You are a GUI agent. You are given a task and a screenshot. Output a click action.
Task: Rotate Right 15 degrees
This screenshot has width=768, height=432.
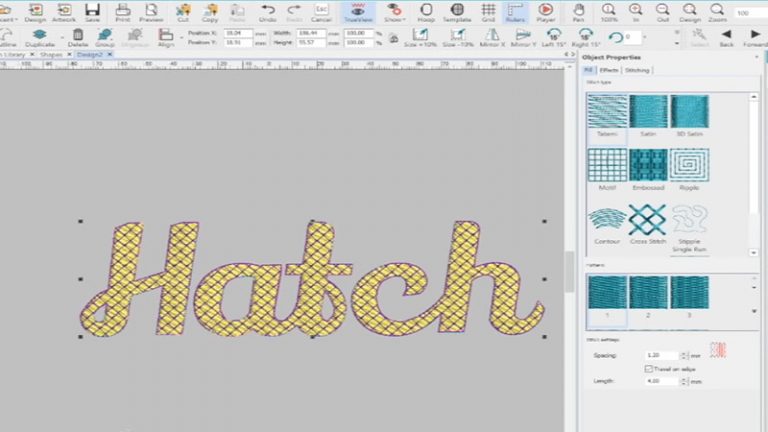[585, 38]
